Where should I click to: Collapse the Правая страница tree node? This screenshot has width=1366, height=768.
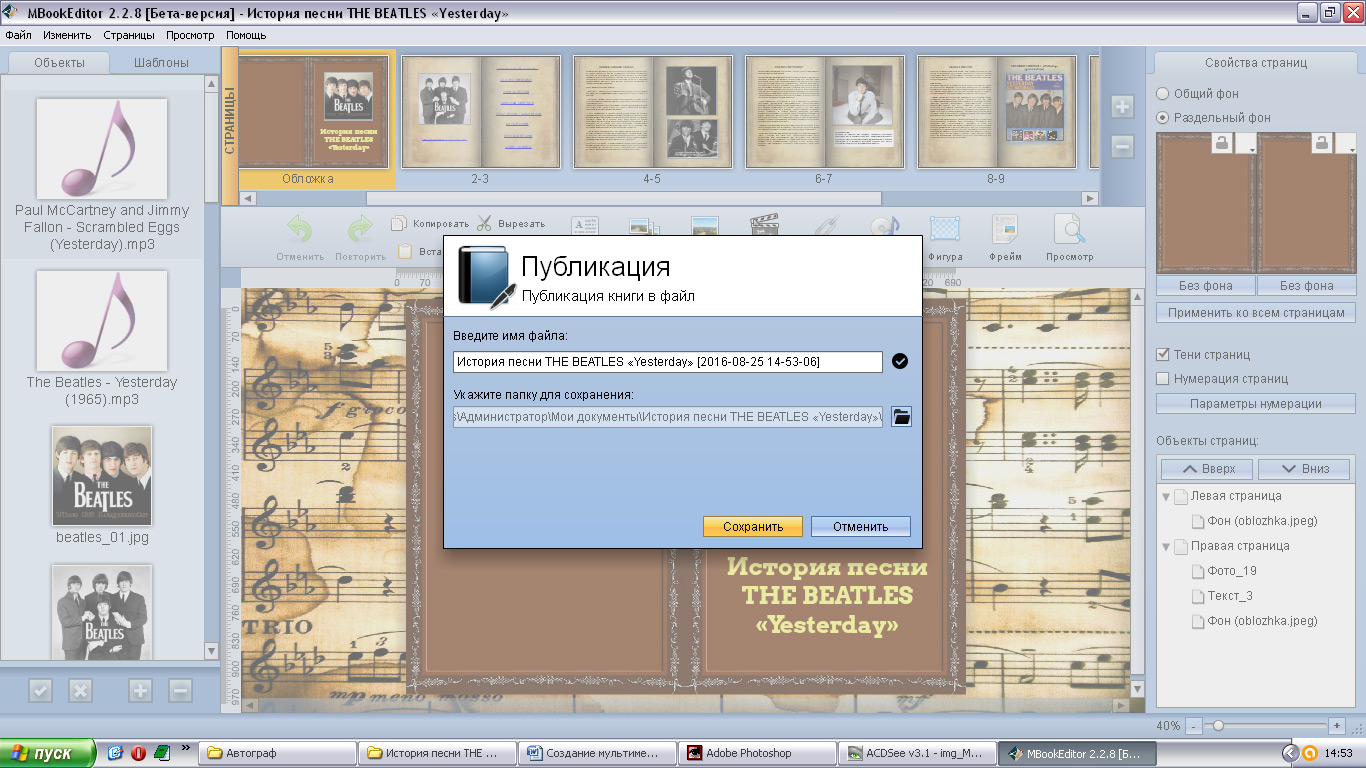(1166, 546)
